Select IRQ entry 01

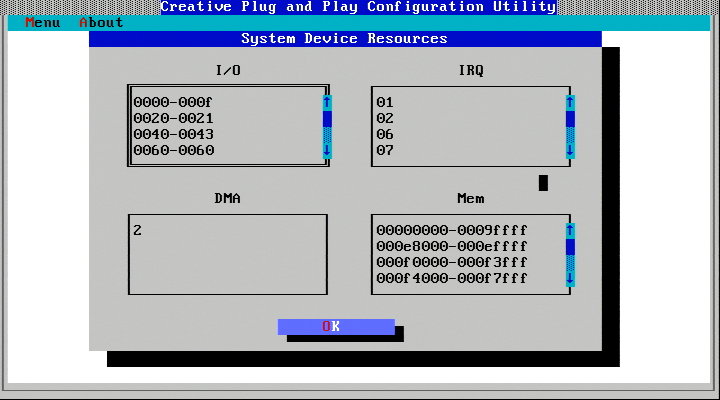click(385, 102)
